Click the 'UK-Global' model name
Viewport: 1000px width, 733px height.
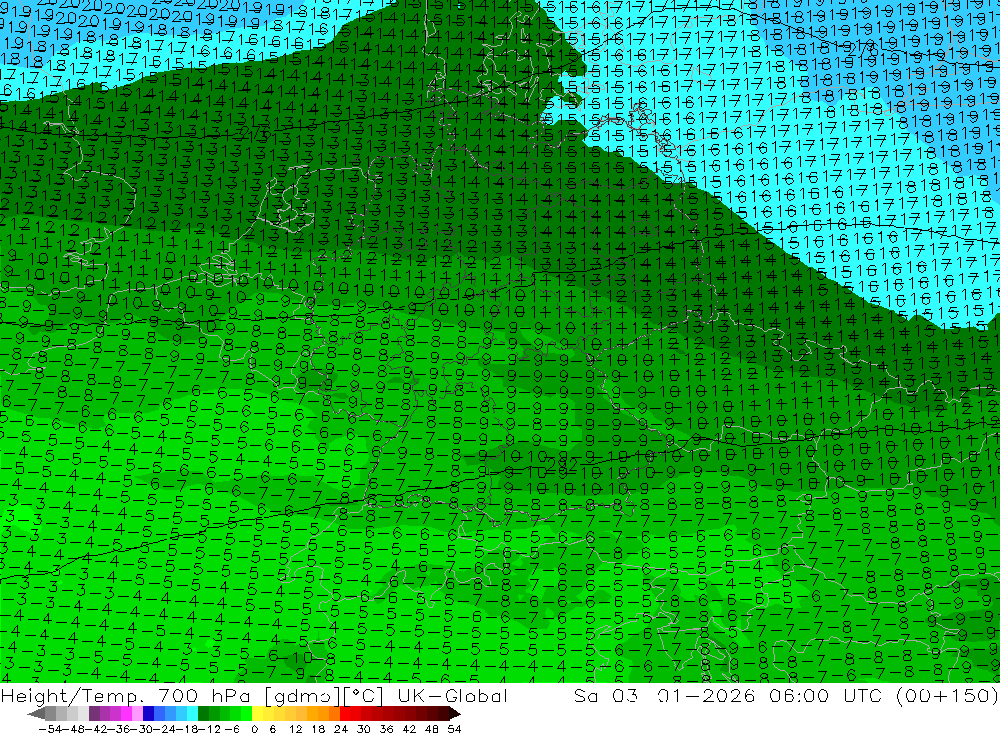click(452, 695)
